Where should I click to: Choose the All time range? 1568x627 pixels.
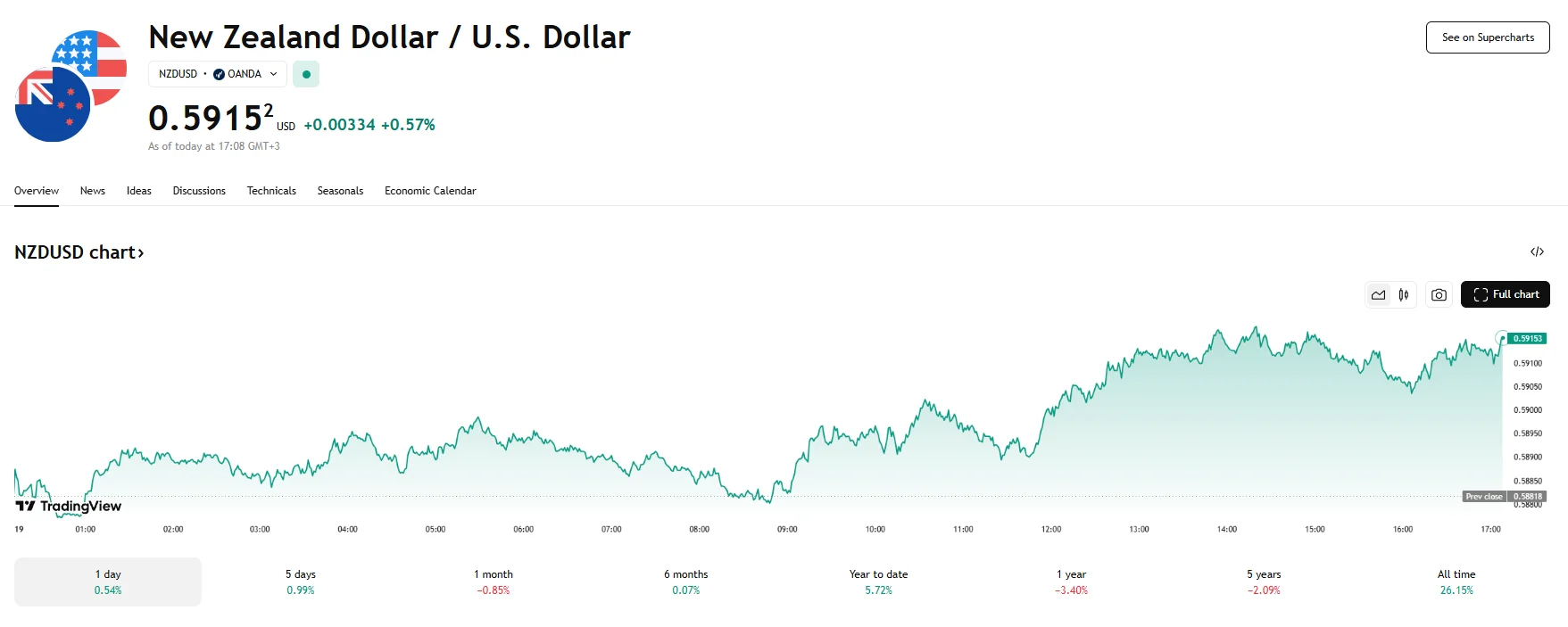(x=1456, y=582)
